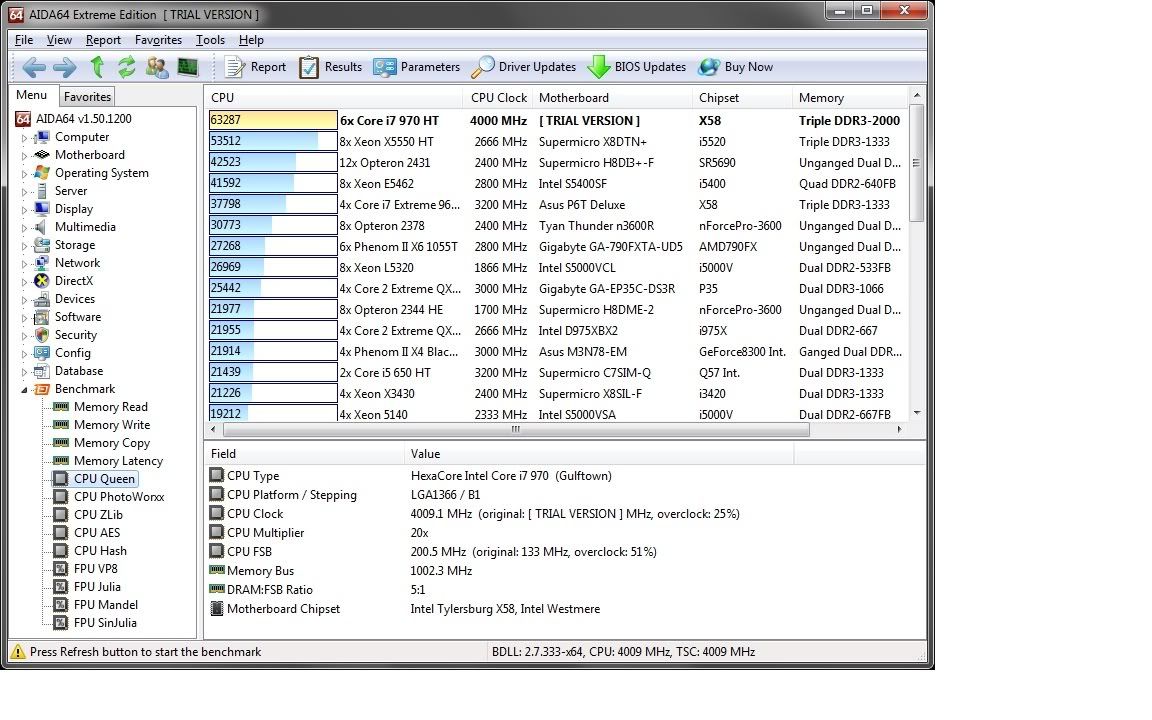This screenshot has width=1152, height=720.
Task: Switch to the Menu tab in sidebar
Action: [x=32, y=95]
